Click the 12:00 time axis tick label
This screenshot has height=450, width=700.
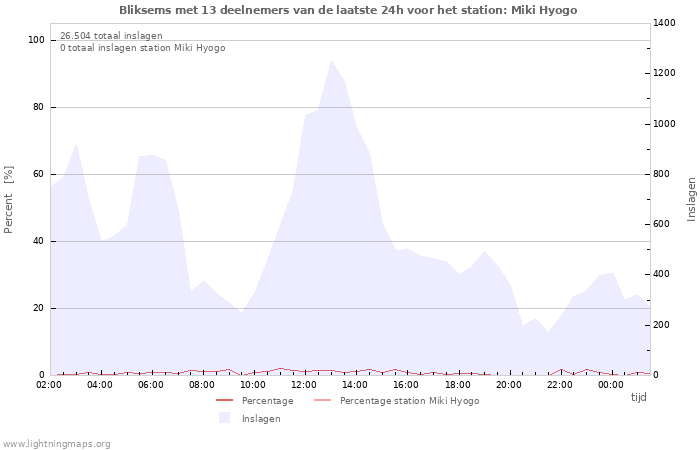click(304, 385)
